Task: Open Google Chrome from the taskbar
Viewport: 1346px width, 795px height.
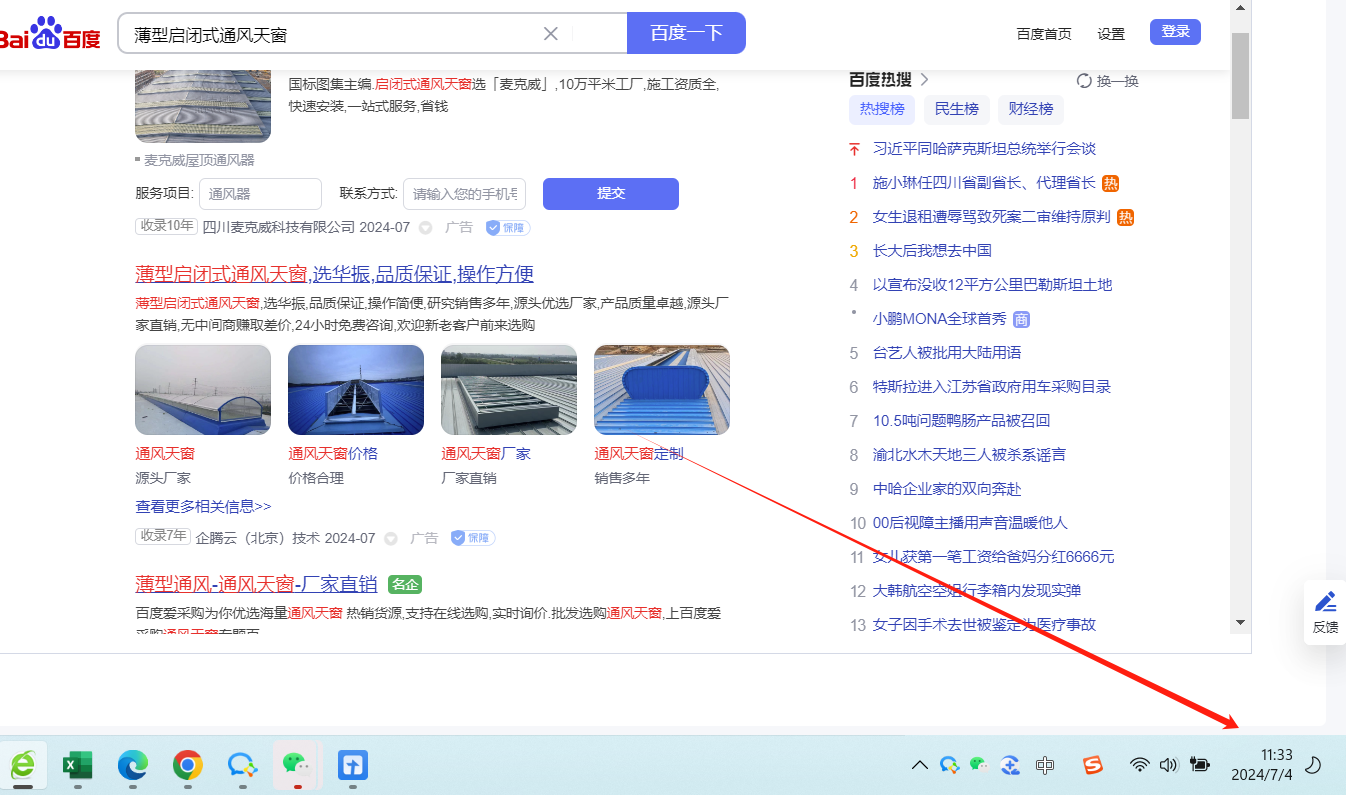Action: [x=187, y=765]
